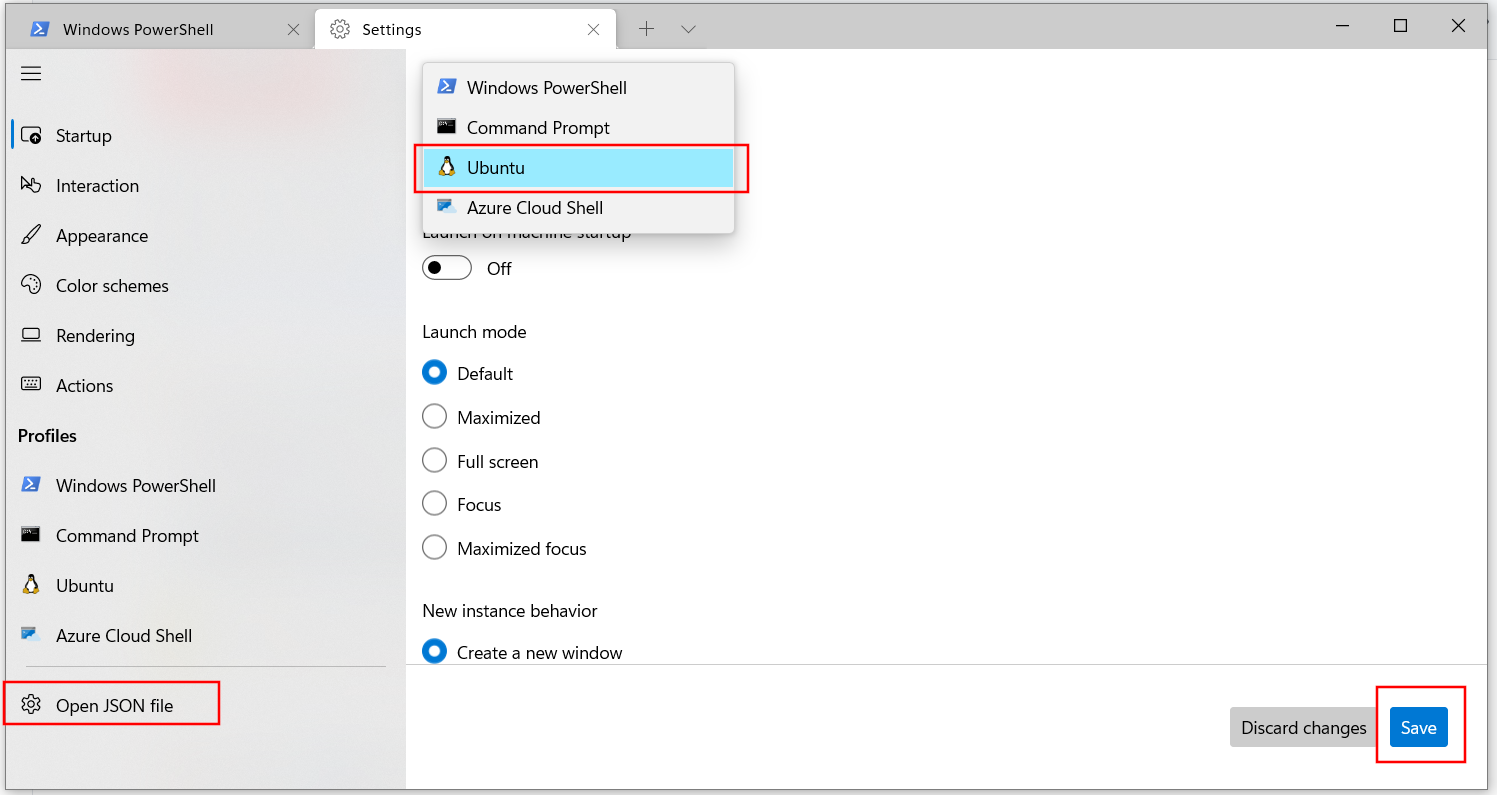Minimize the Windows Terminal window
Screen dimensions: 1497x795
tap(1342, 26)
